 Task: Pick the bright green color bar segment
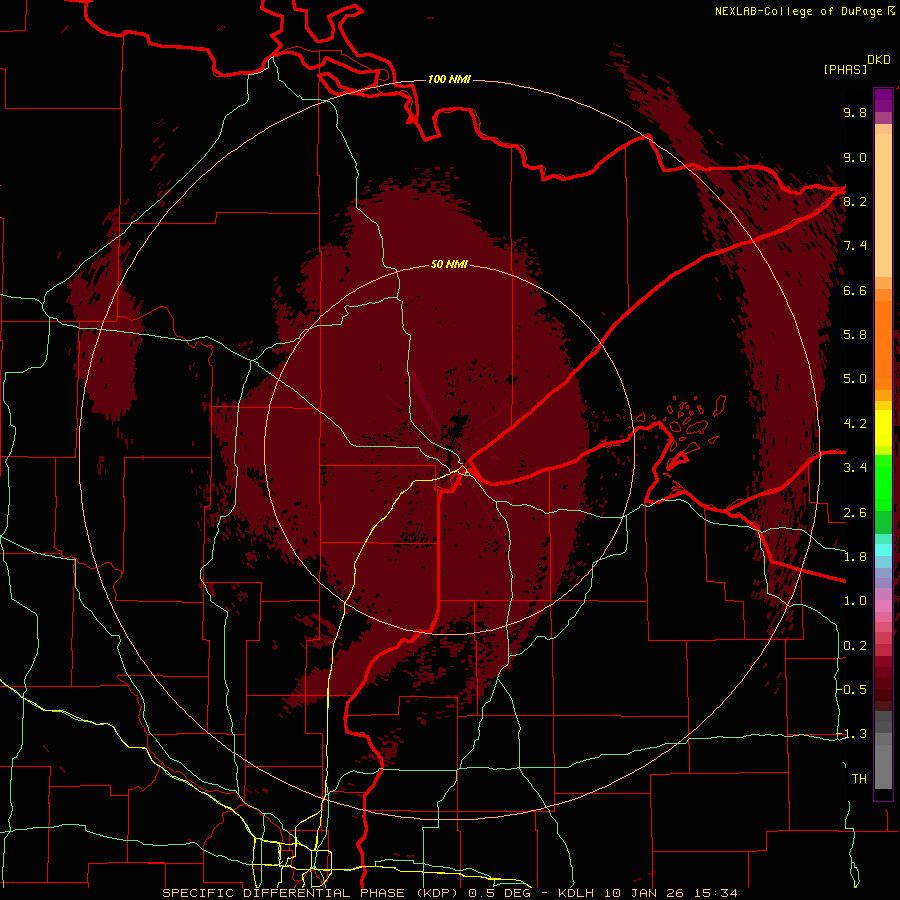point(883,482)
